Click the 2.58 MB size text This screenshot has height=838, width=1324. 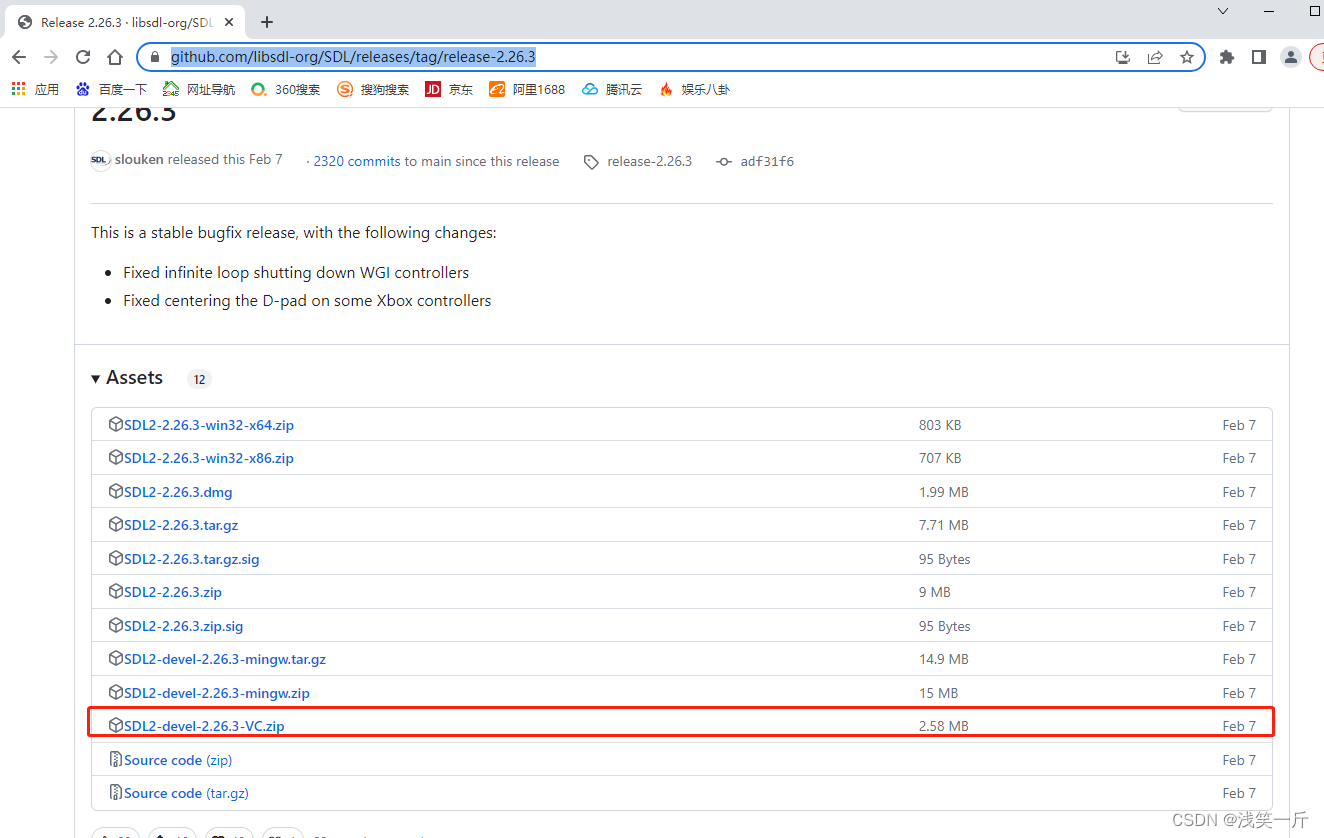pos(943,726)
